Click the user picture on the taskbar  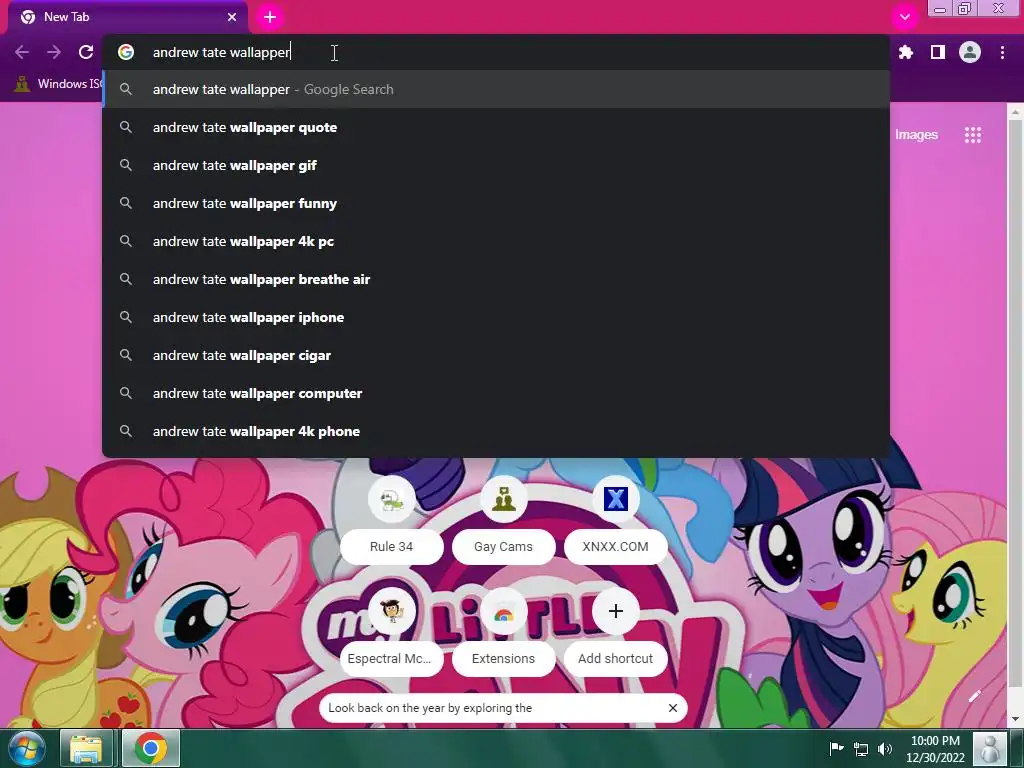pyautogui.click(x=989, y=748)
